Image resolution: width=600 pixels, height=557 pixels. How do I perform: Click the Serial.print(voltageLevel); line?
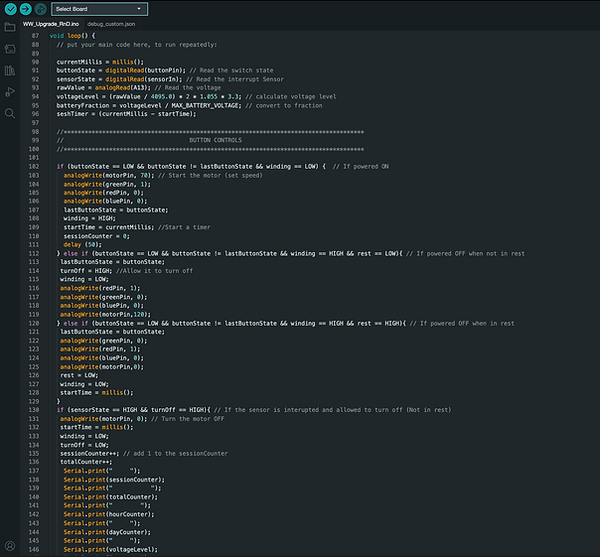click(111, 548)
